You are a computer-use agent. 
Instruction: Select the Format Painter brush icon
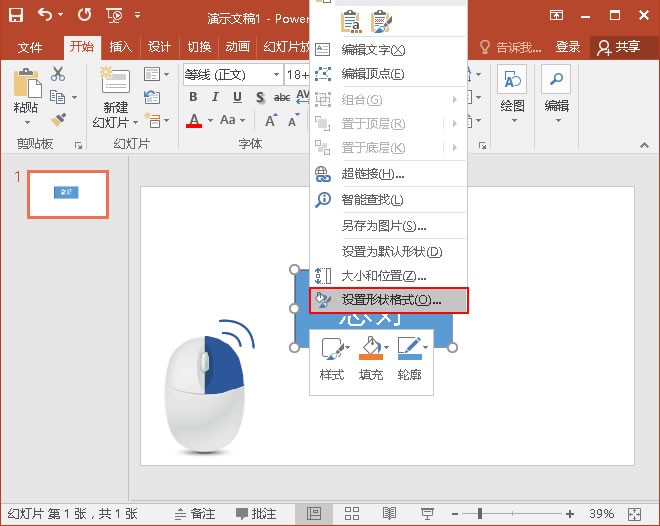(x=58, y=120)
